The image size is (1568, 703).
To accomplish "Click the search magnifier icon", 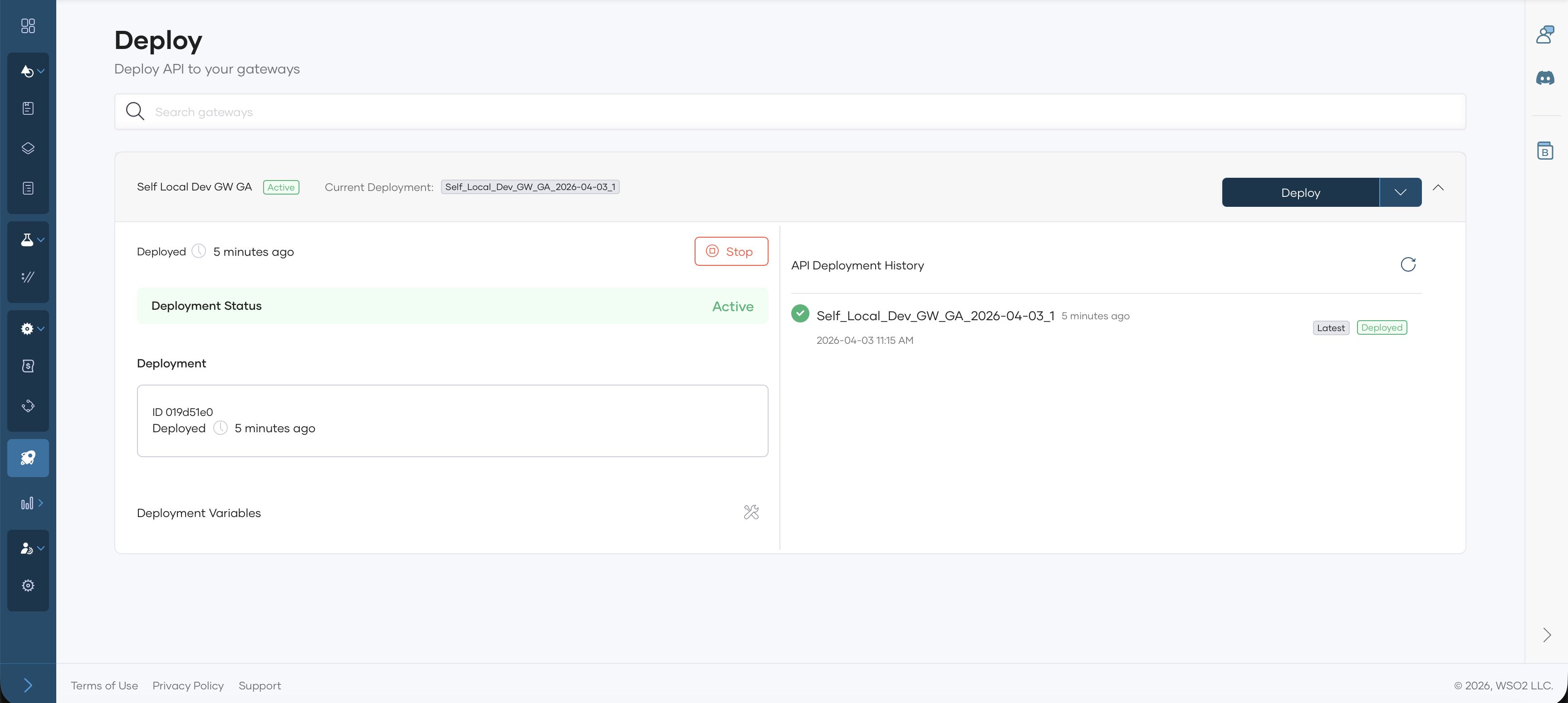I will point(135,112).
